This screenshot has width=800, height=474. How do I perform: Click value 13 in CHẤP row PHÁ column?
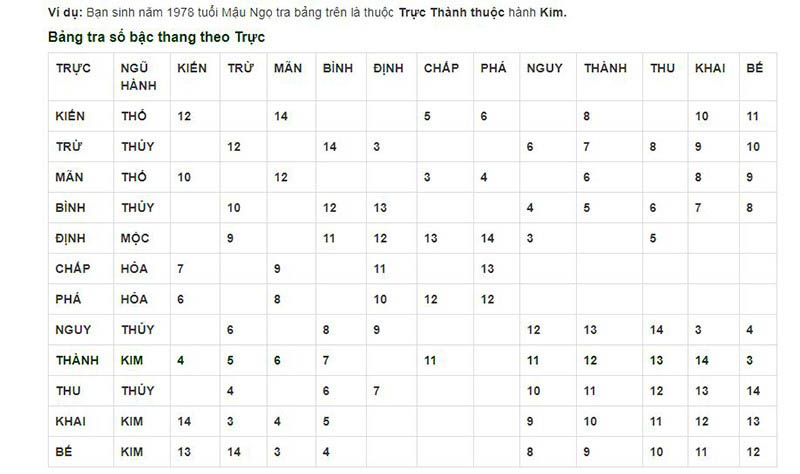coord(487,269)
